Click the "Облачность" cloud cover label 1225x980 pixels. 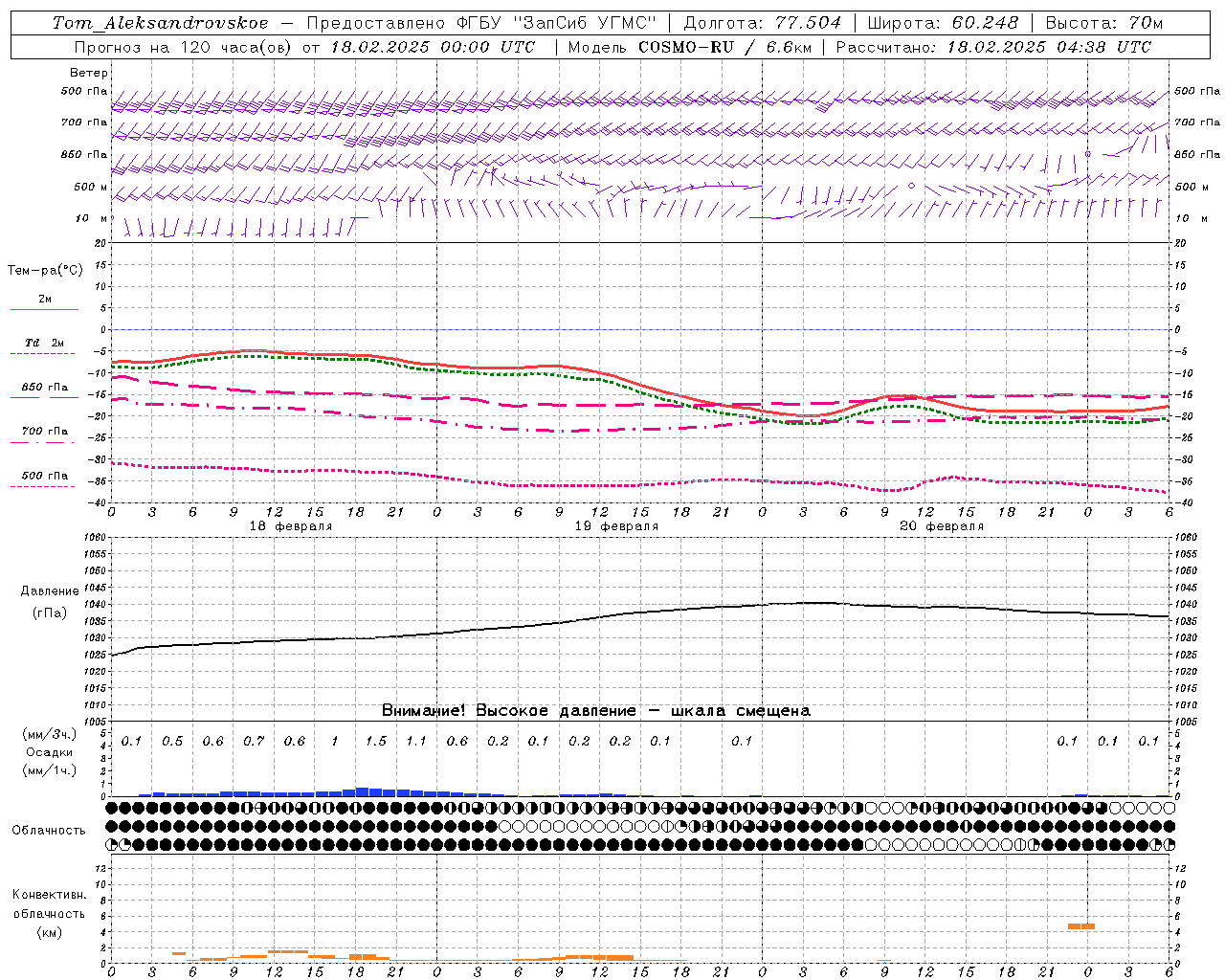49,831
